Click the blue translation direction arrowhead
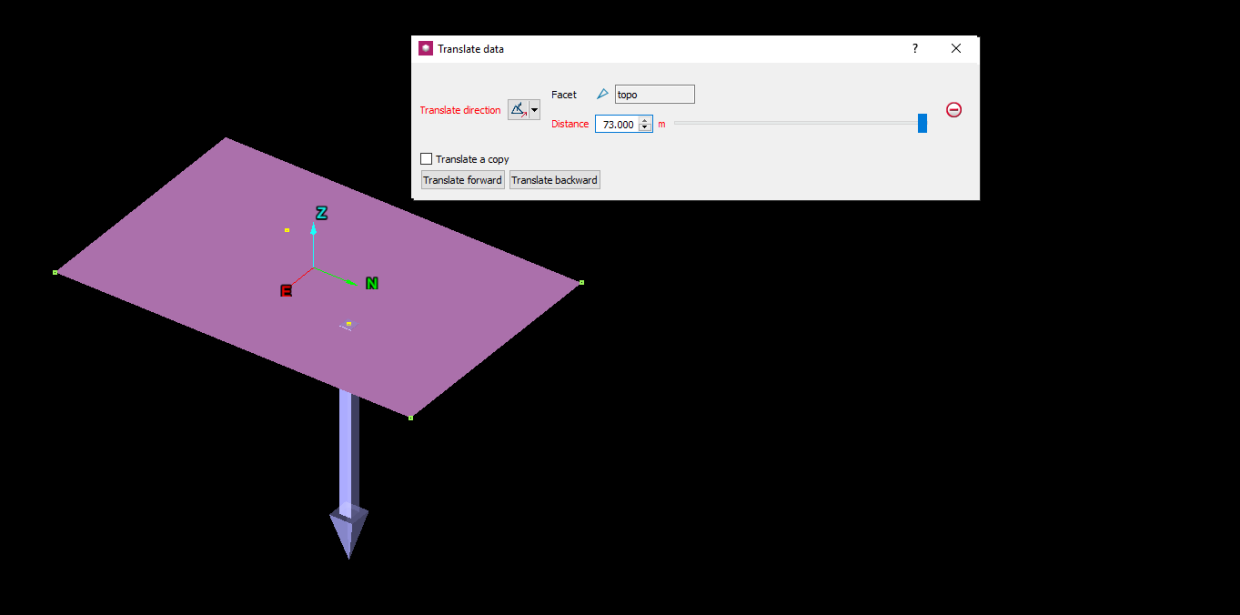Screen dimensions: 1240x615 pyautogui.click(x=349, y=533)
